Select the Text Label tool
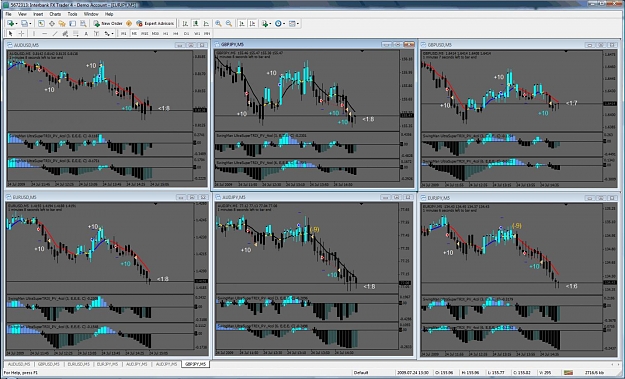This screenshot has height=379, width=625. click(96, 33)
